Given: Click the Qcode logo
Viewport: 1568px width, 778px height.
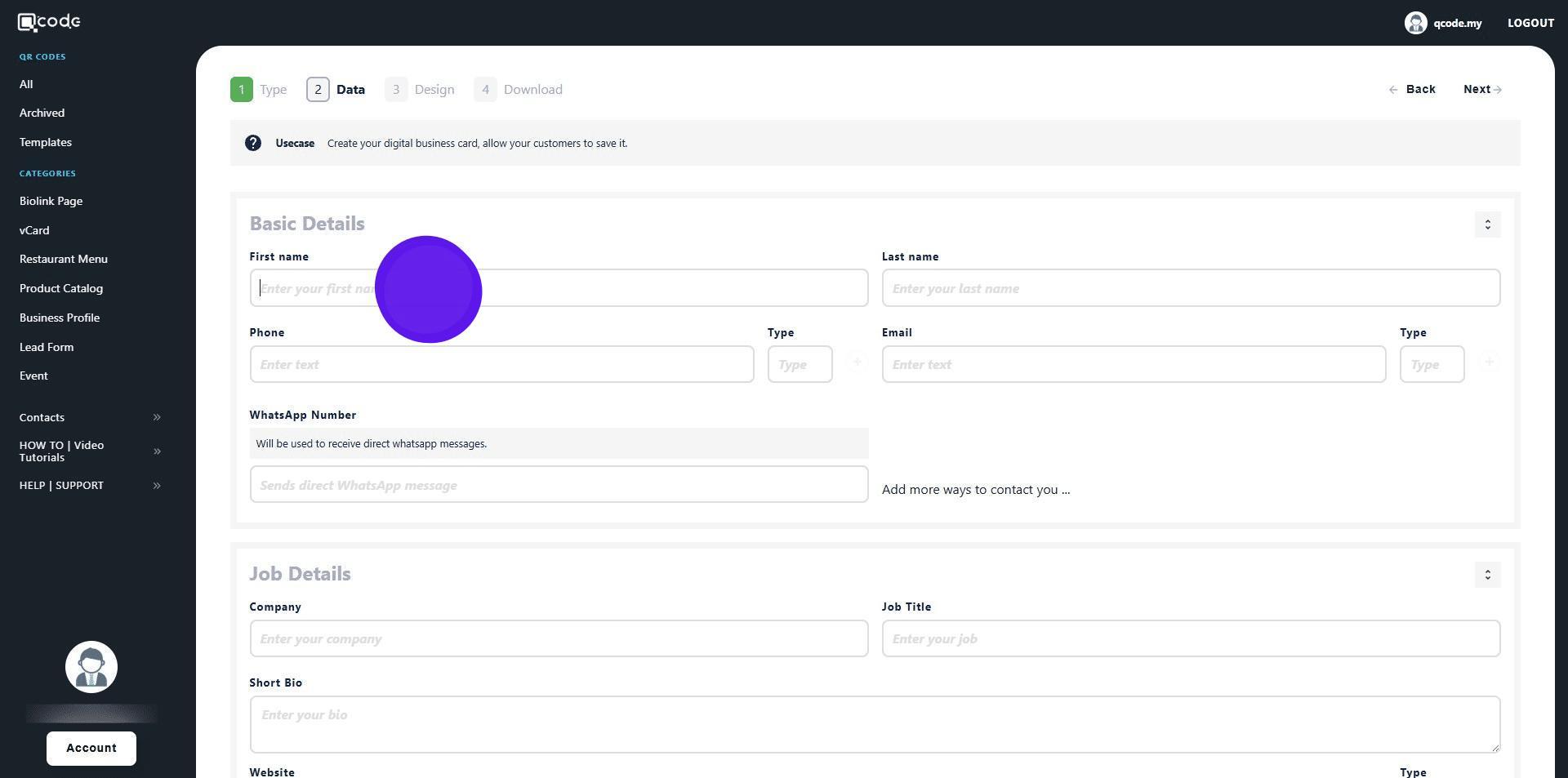Looking at the screenshot, I should 49,22.
